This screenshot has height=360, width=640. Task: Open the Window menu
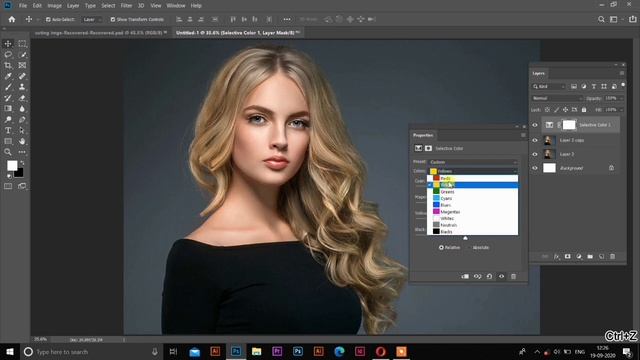point(176,6)
